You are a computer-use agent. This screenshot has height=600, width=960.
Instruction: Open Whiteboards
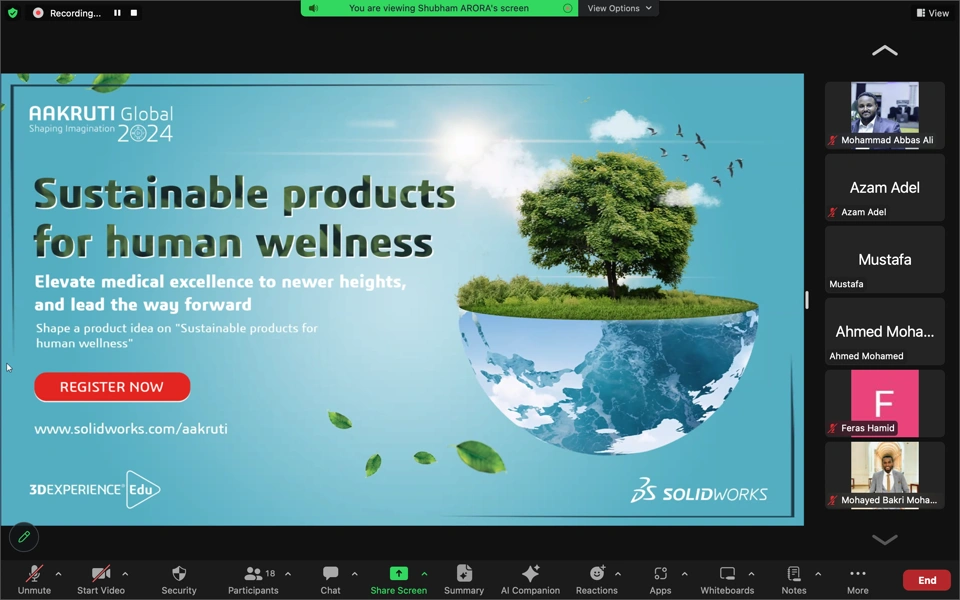(x=727, y=579)
